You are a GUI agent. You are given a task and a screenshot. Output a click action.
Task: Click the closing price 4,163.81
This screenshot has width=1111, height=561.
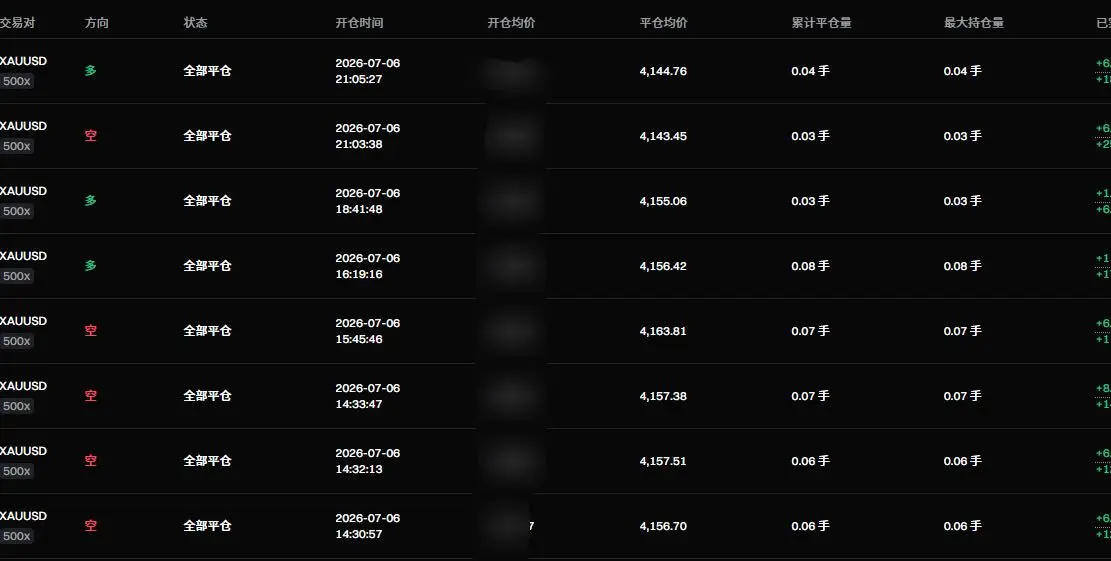tap(663, 331)
